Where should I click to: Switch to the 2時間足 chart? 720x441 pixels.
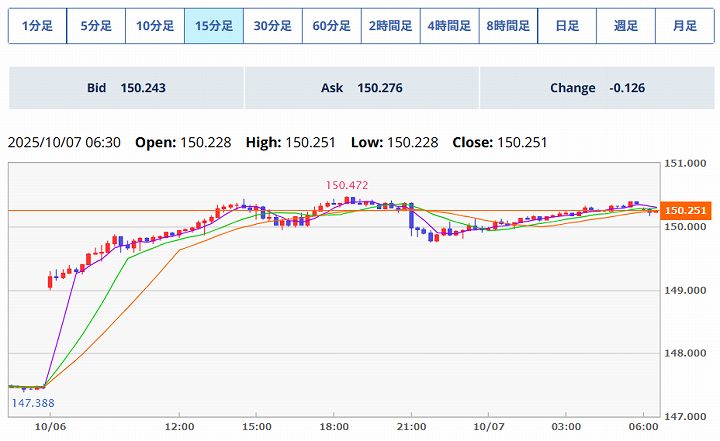point(390,26)
